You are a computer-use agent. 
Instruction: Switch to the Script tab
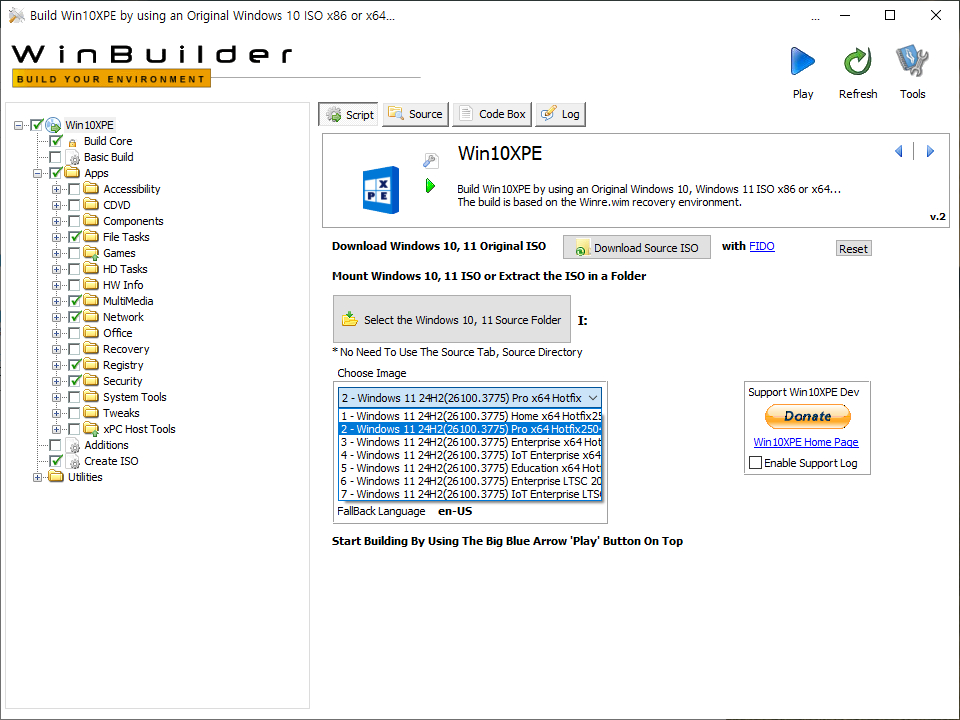[348, 114]
